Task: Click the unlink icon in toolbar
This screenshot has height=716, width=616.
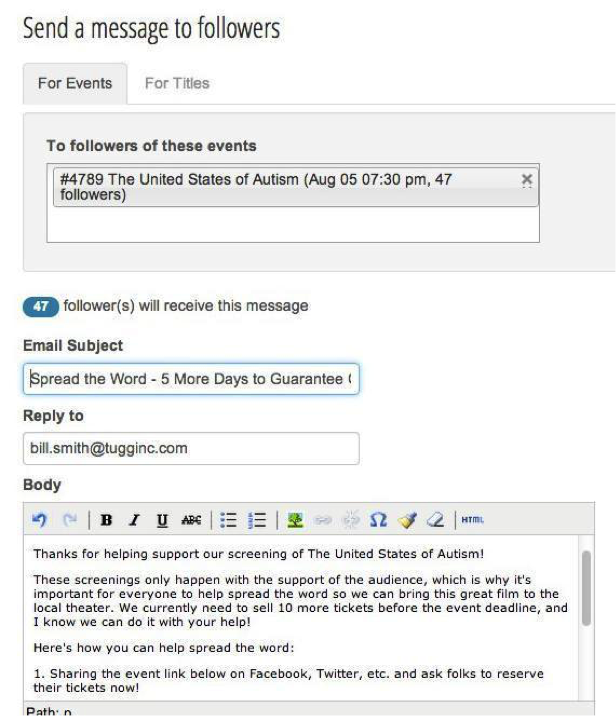Action: pos(351,520)
